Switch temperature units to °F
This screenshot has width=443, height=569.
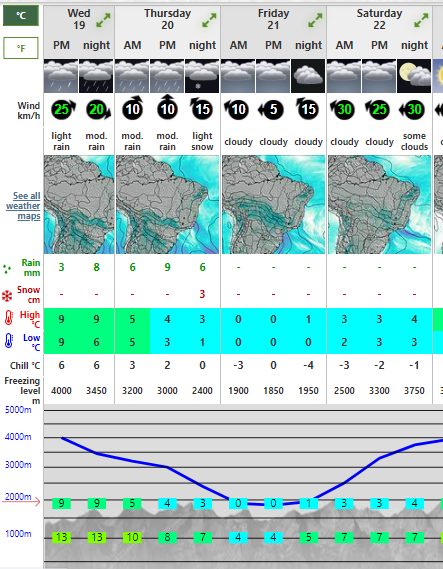(x=21, y=48)
